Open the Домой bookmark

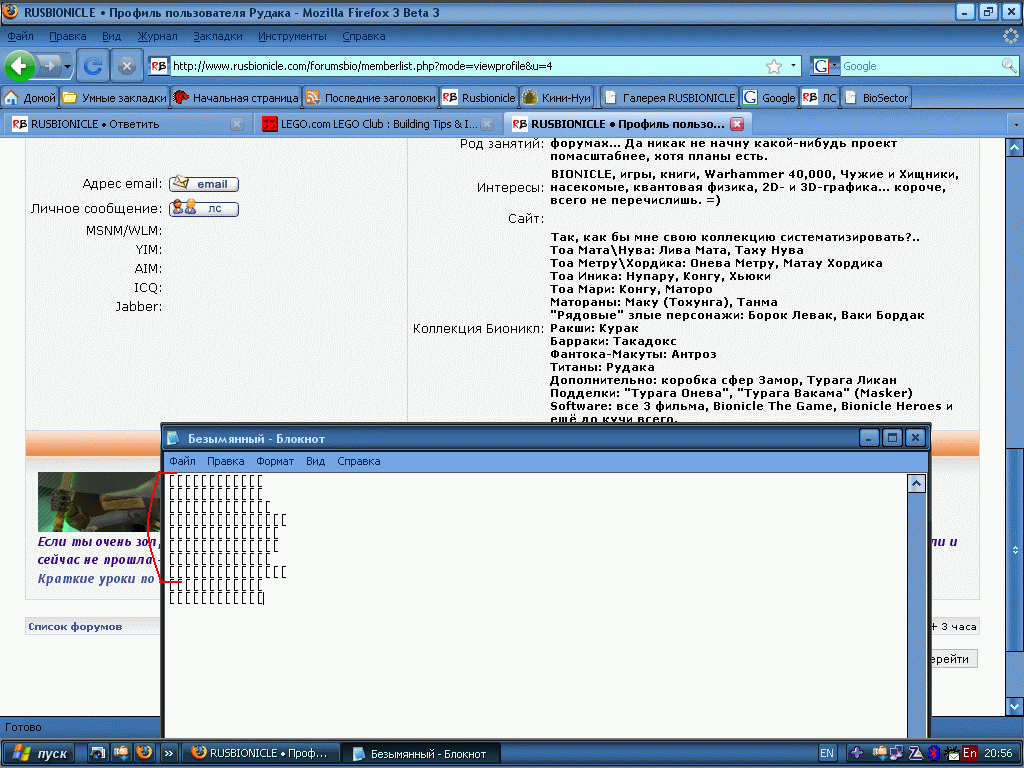pos(30,98)
